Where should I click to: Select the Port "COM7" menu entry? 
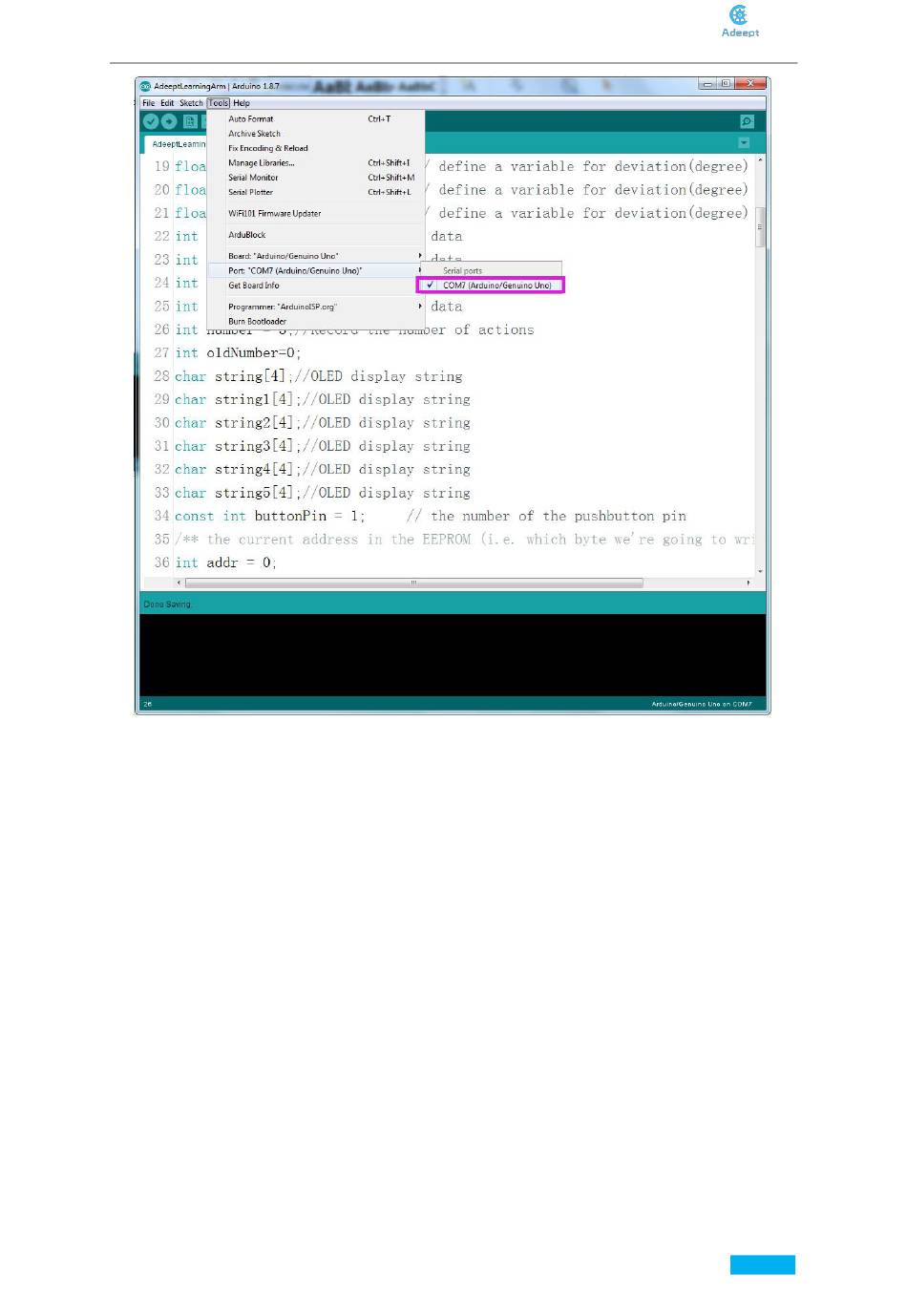(x=316, y=271)
